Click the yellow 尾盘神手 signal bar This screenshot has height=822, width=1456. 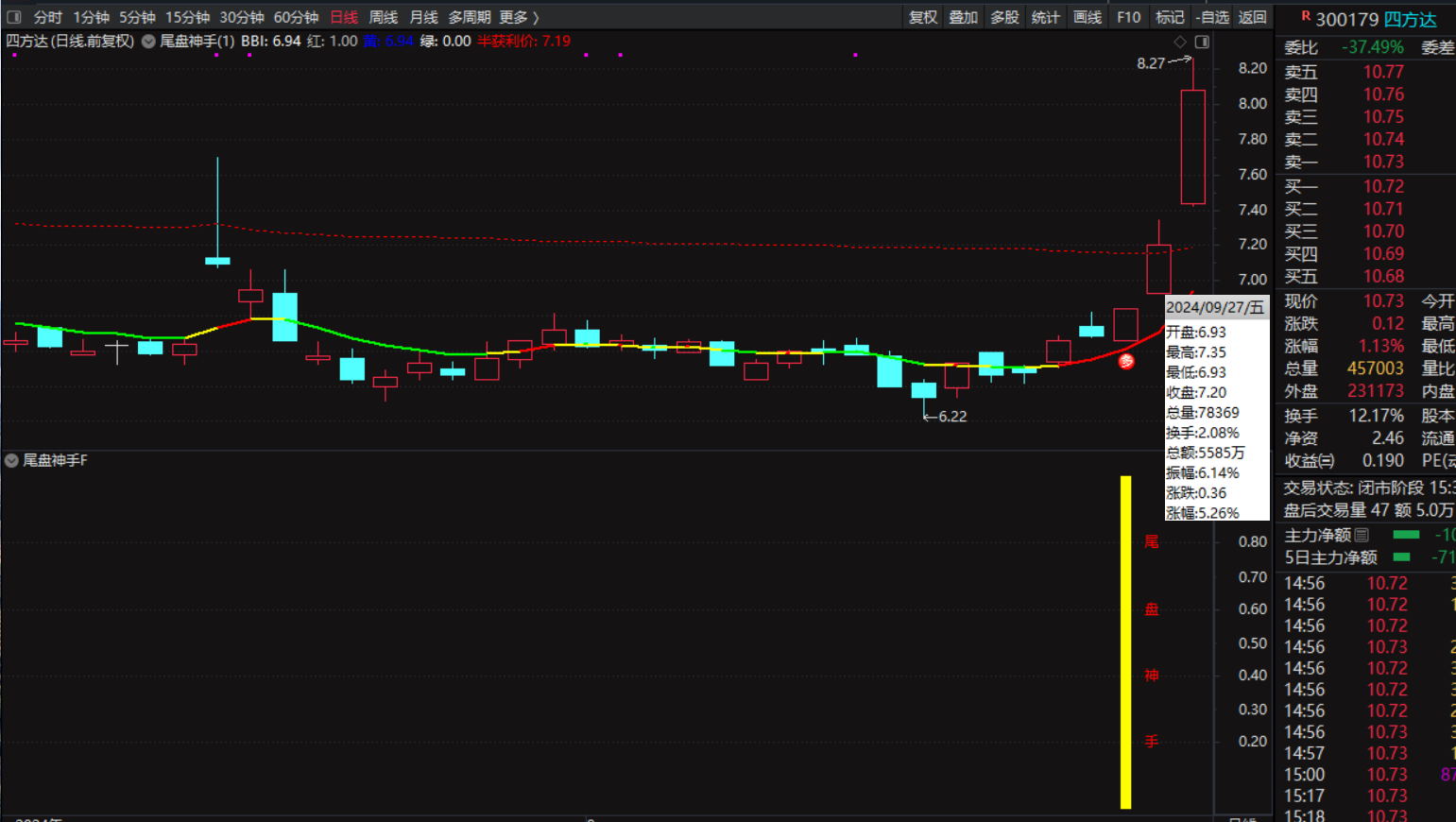[1125, 642]
